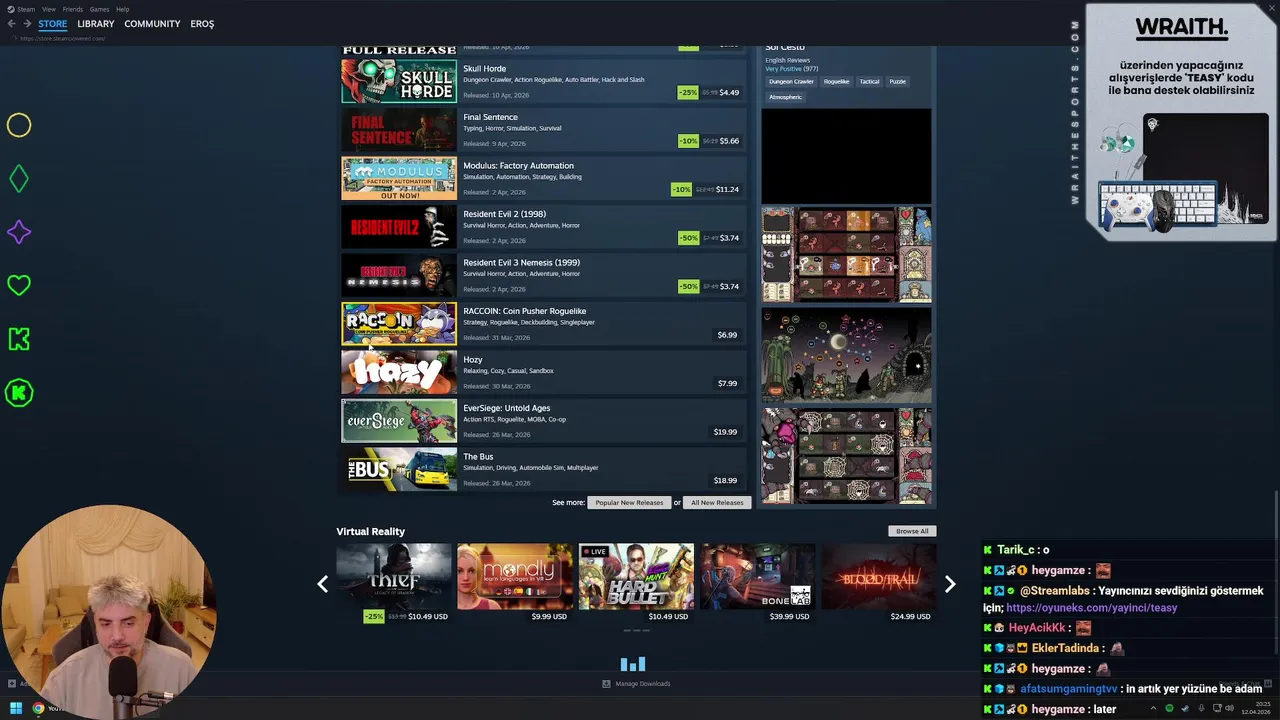The width and height of the screenshot is (1280, 720).
Task: Open the third preview screenshot with spider webs
Action: (x=846, y=455)
